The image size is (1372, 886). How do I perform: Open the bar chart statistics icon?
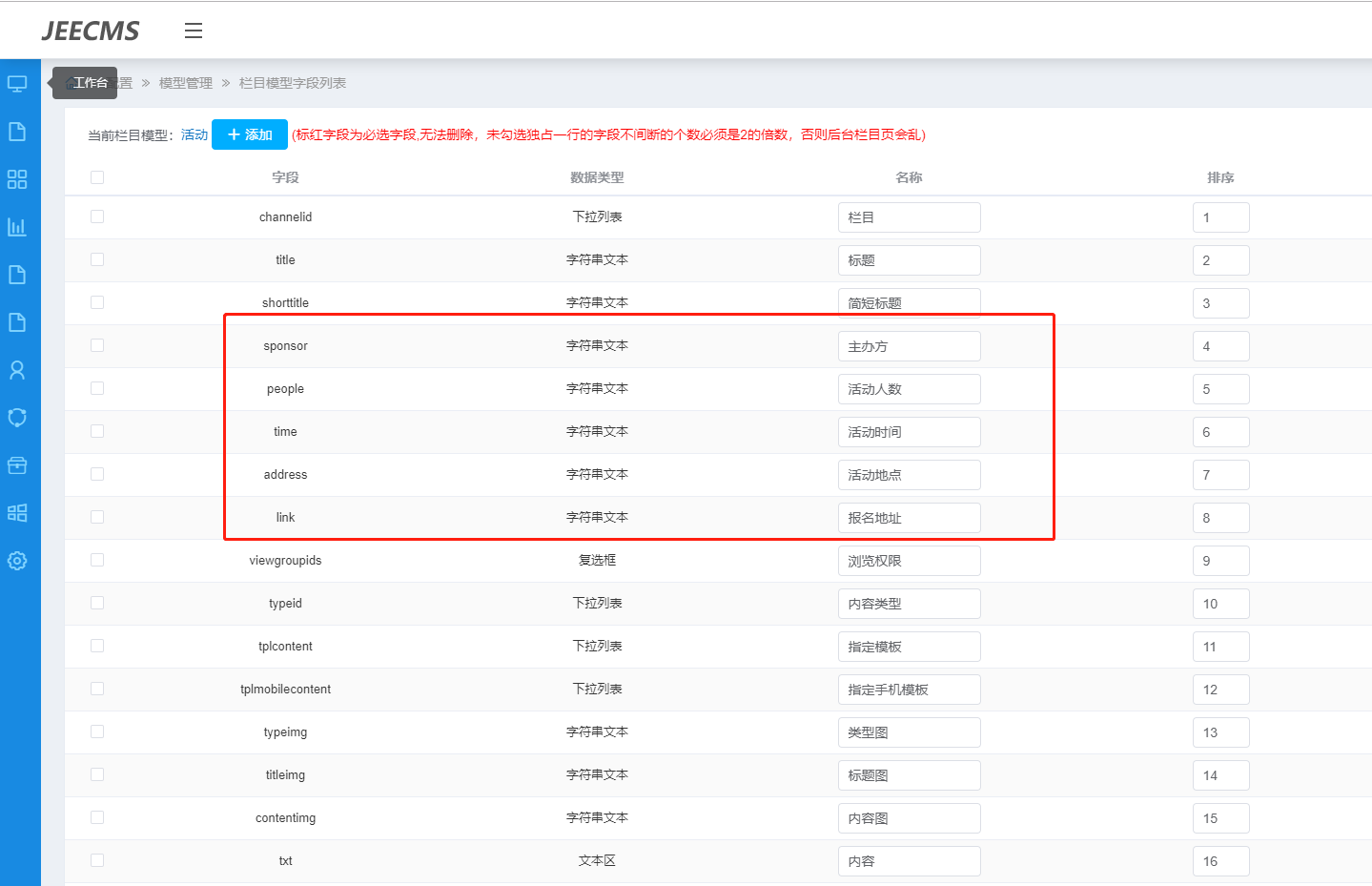pyautogui.click(x=17, y=227)
